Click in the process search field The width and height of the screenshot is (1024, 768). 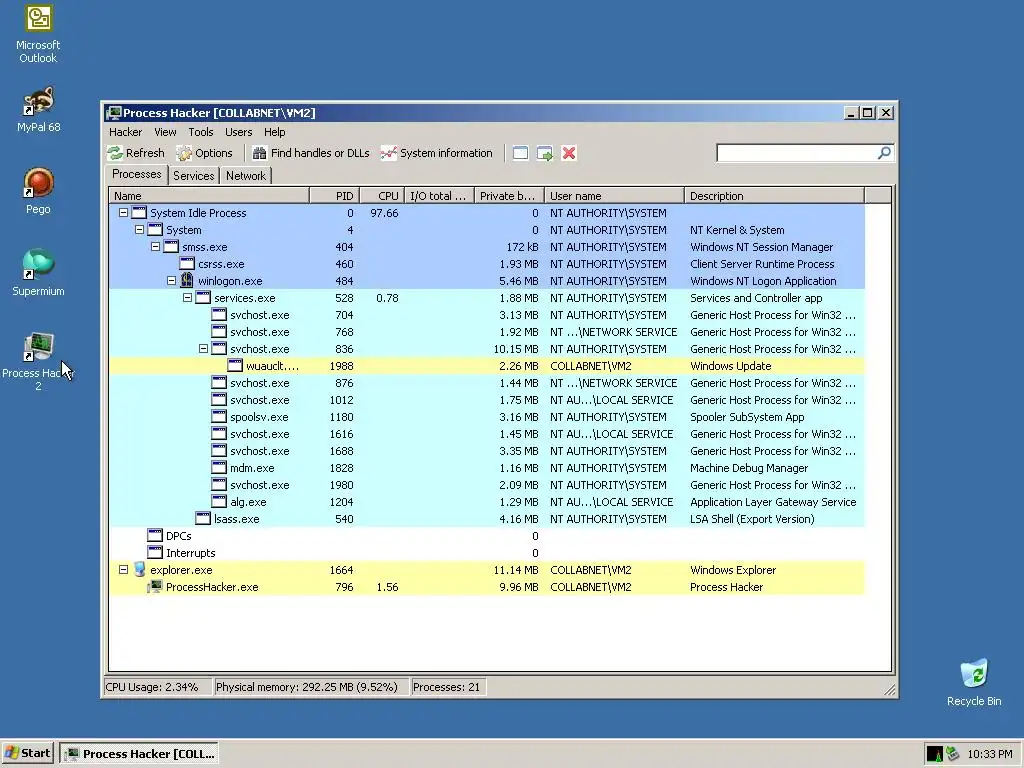click(x=797, y=153)
